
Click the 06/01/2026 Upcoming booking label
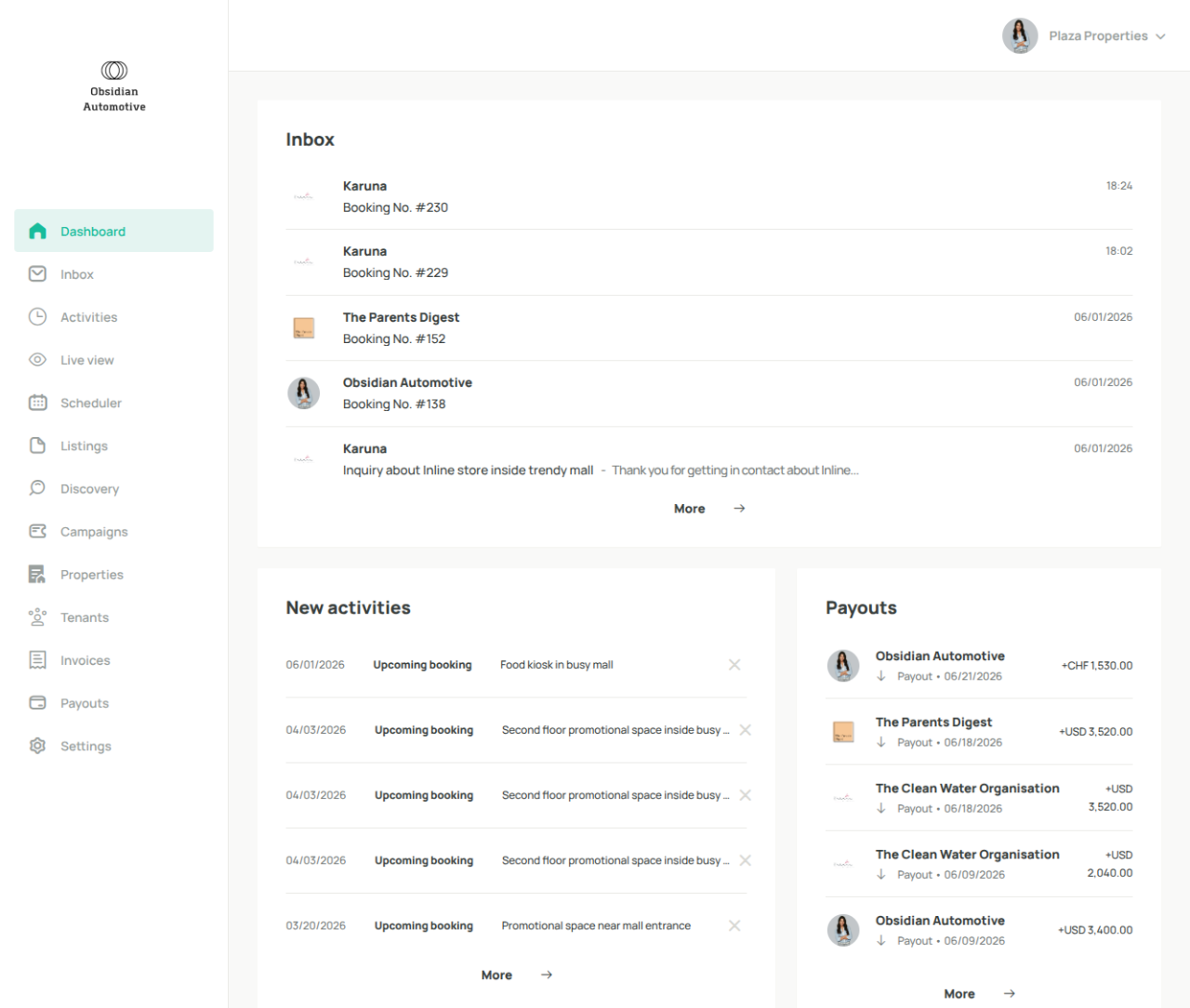point(422,665)
